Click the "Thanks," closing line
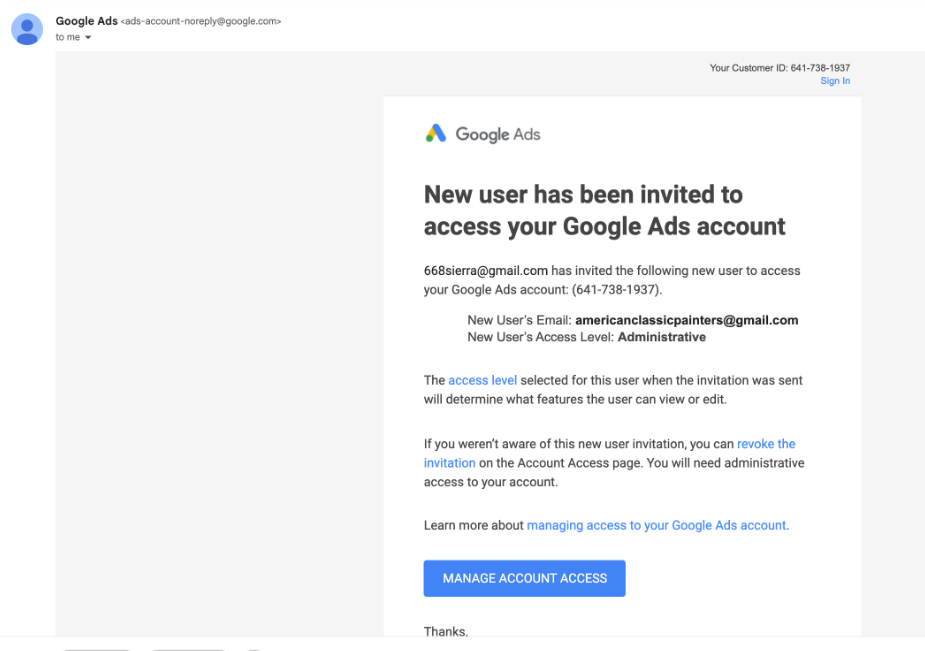Screen dimensions: 925x651 pos(446,631)
